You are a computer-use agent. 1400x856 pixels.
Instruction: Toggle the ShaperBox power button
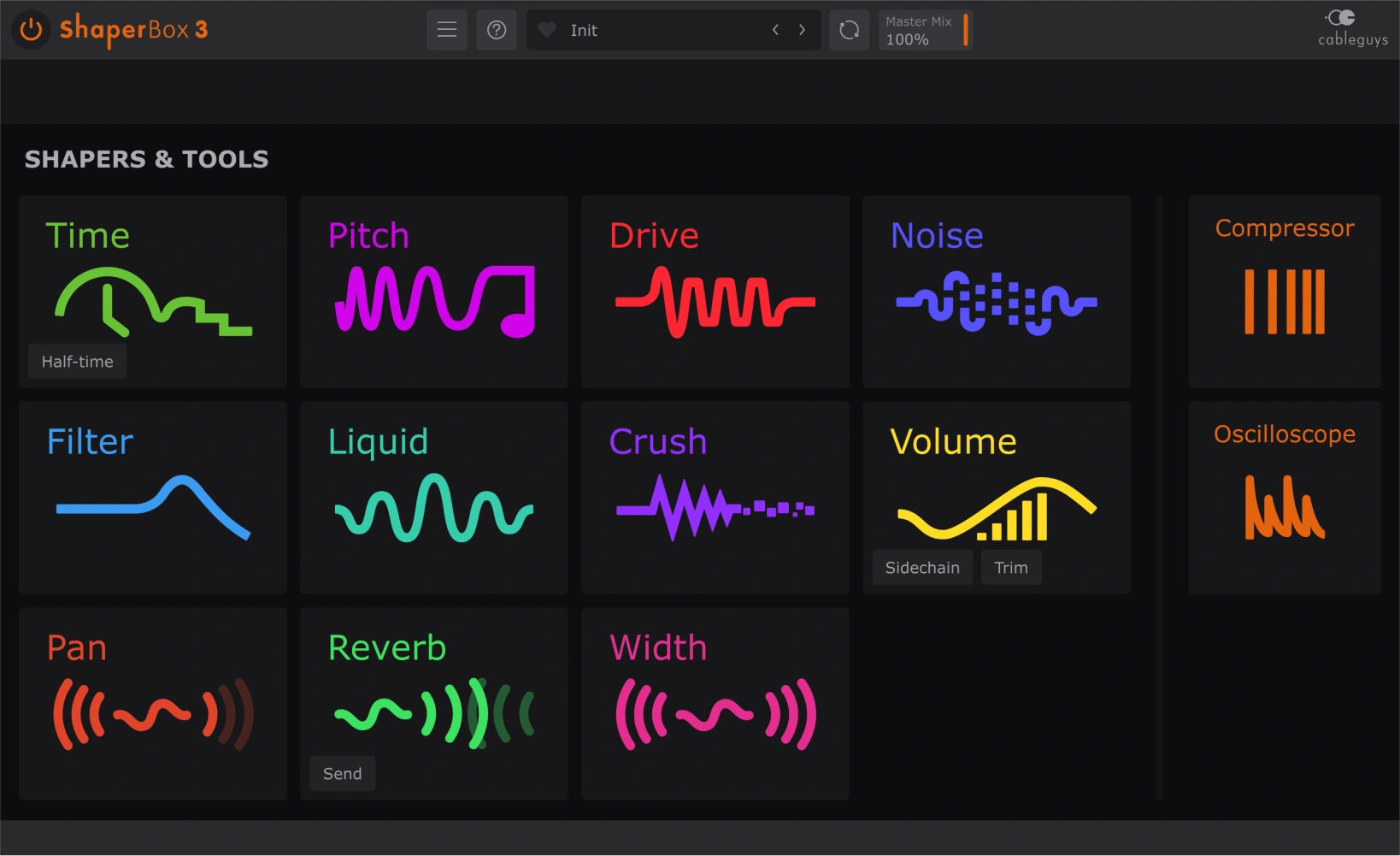pyautogui.click(x=31, y=30)
